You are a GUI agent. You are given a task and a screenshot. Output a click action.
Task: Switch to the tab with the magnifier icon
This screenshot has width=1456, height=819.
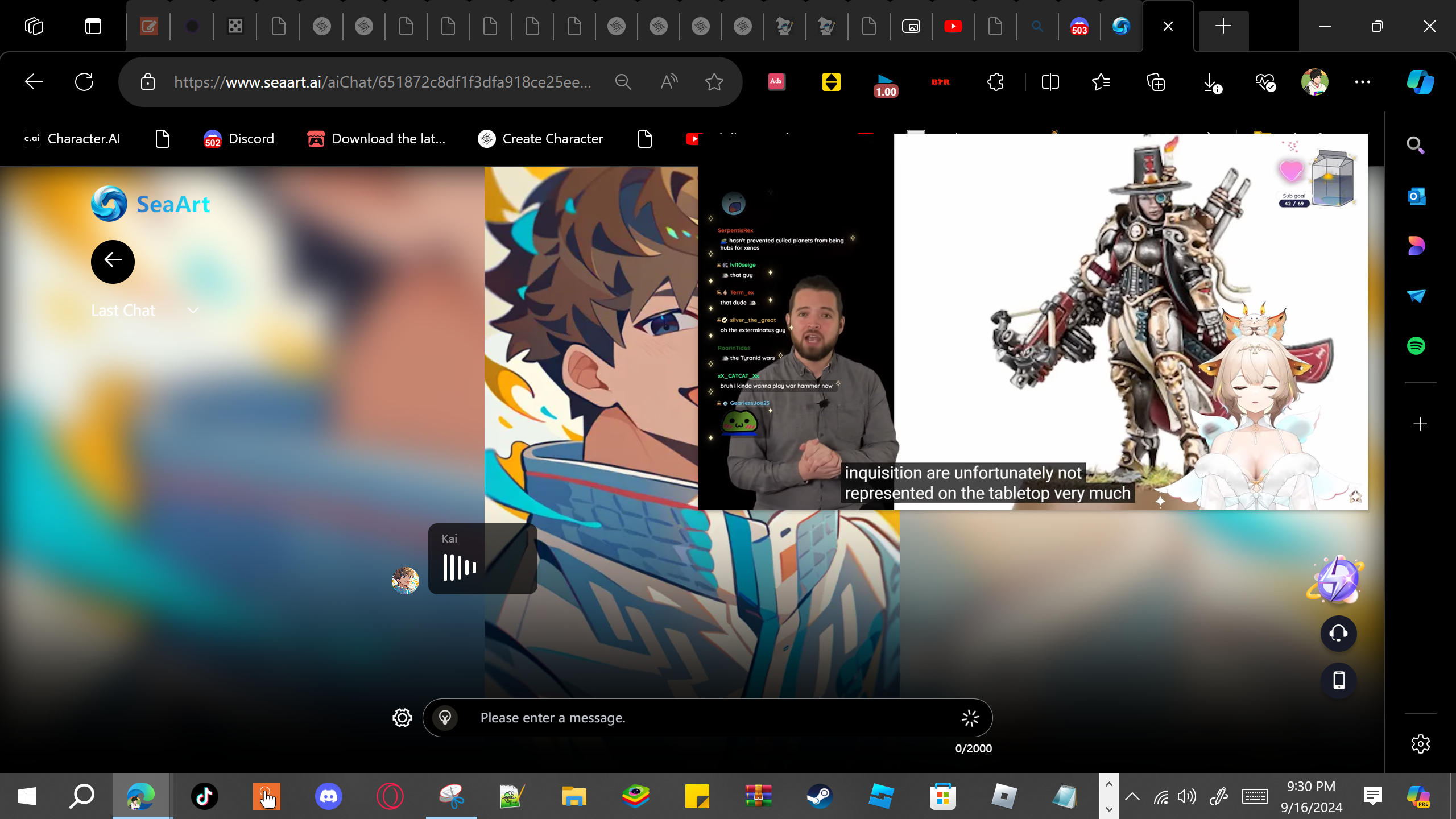[x=1037, y=26]
